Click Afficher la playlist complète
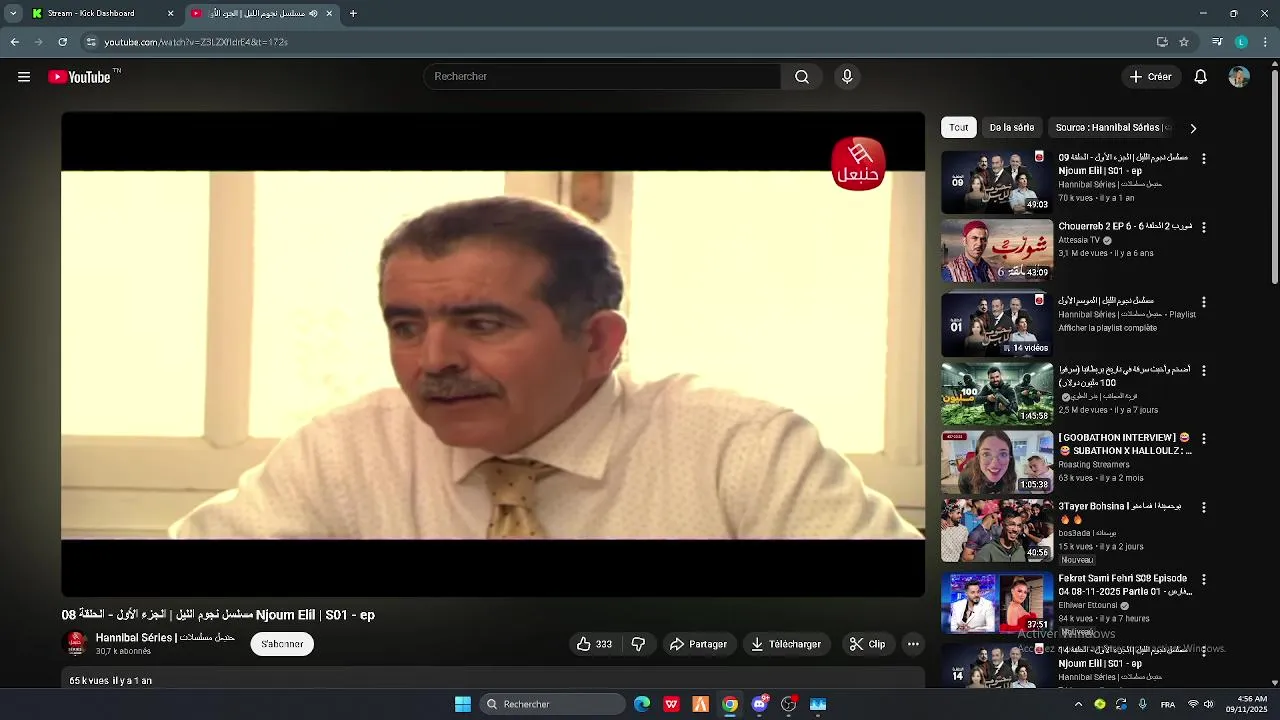Image resolution: width=1280 pixels, height=720 pixels. pyautogui.click(x=1108, y=328)
